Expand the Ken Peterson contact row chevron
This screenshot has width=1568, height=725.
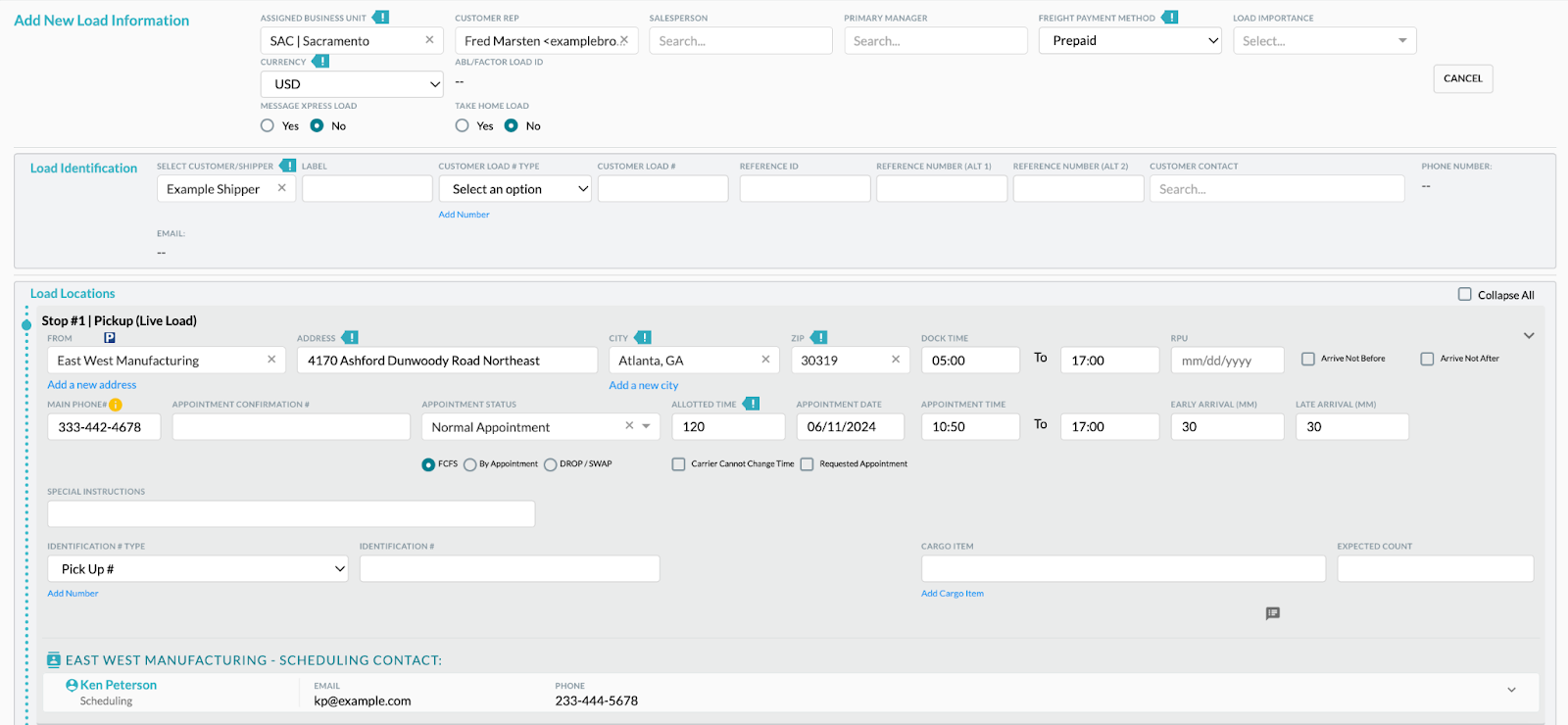click(x=1511, y=690)
